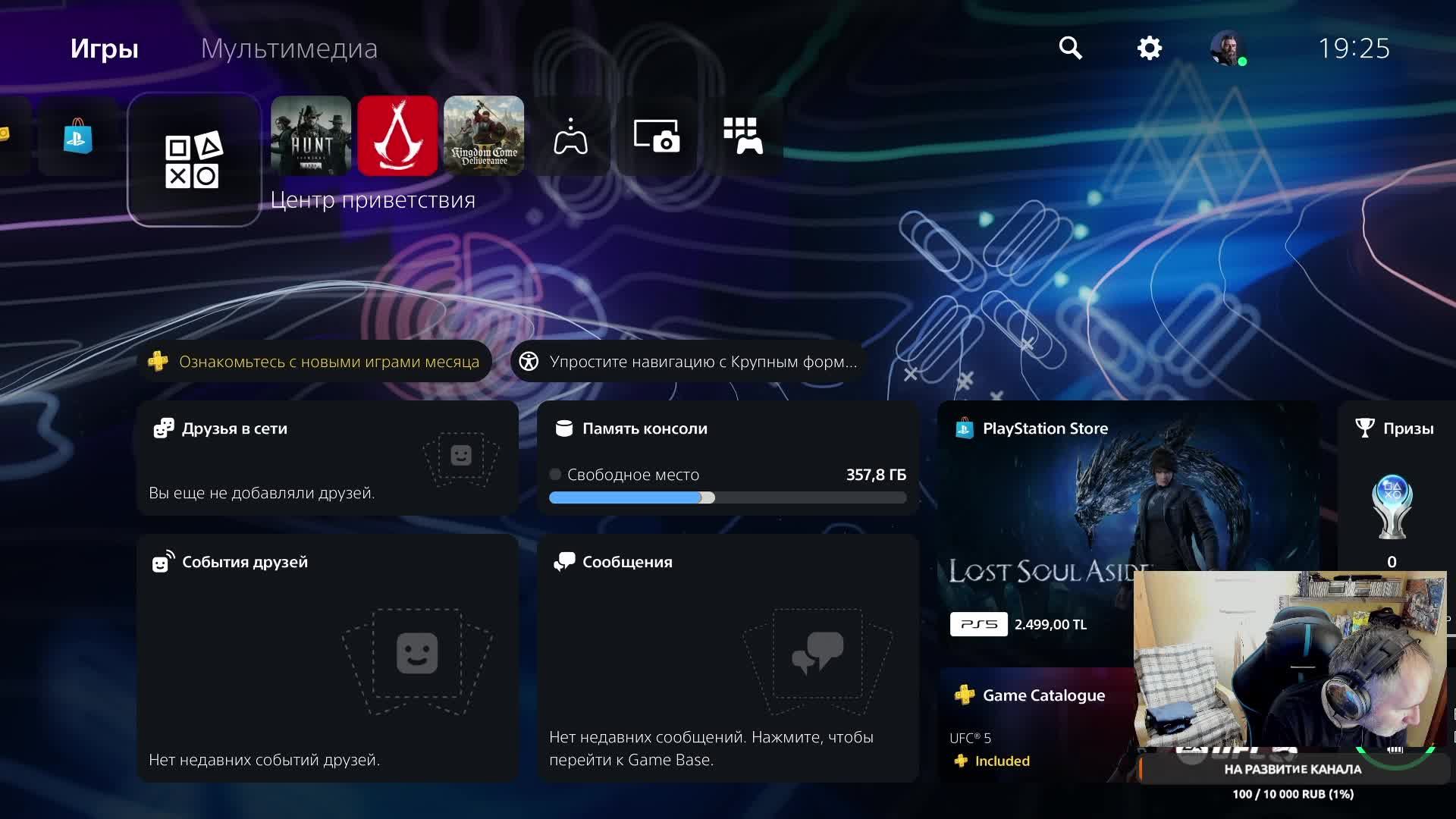1456x819 pixels.
Task: Launch Kingdom Come Deliverance tile
Action: coord(484,136)
